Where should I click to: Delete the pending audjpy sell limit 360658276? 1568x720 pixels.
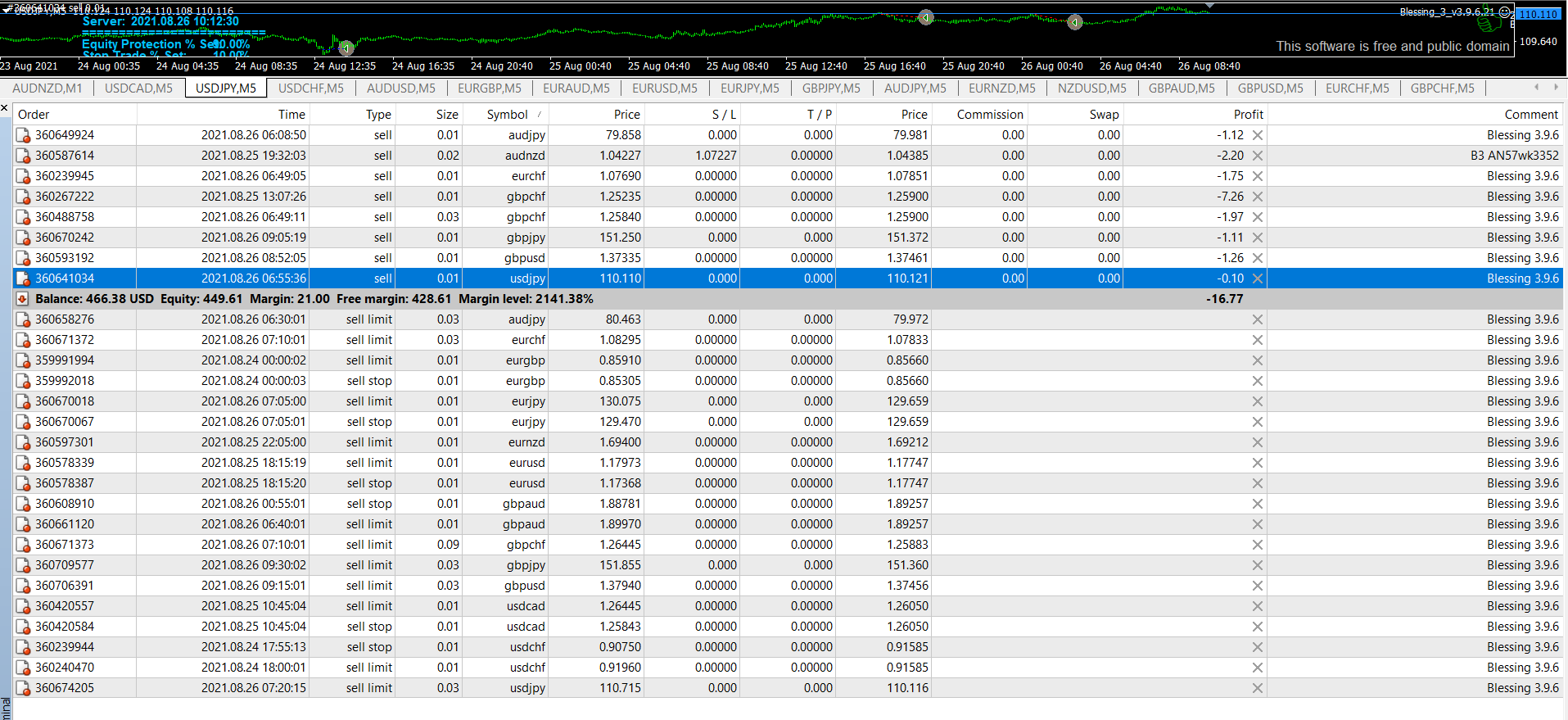(1258, 319)
